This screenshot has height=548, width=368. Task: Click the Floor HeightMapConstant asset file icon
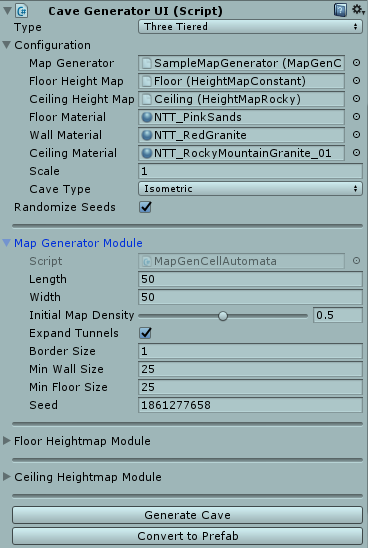(x=147, y=81)
